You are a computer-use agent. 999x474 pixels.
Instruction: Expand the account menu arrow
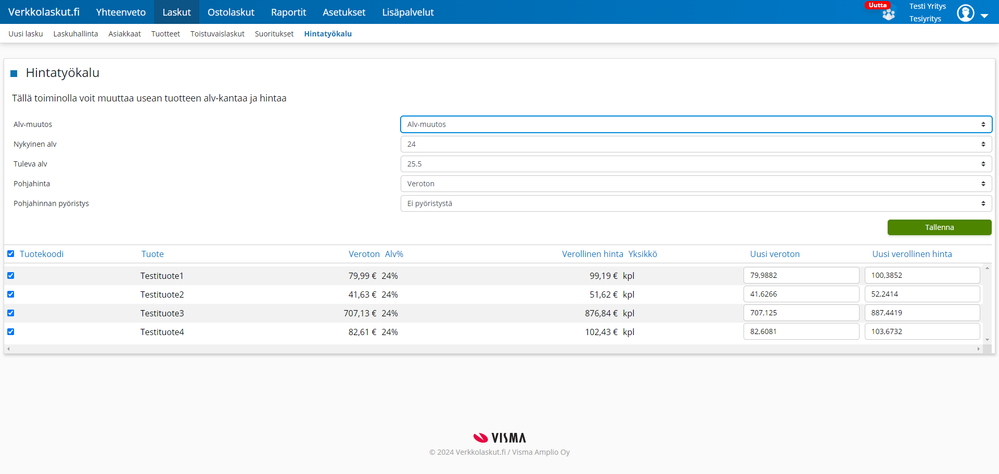[984, 14]
